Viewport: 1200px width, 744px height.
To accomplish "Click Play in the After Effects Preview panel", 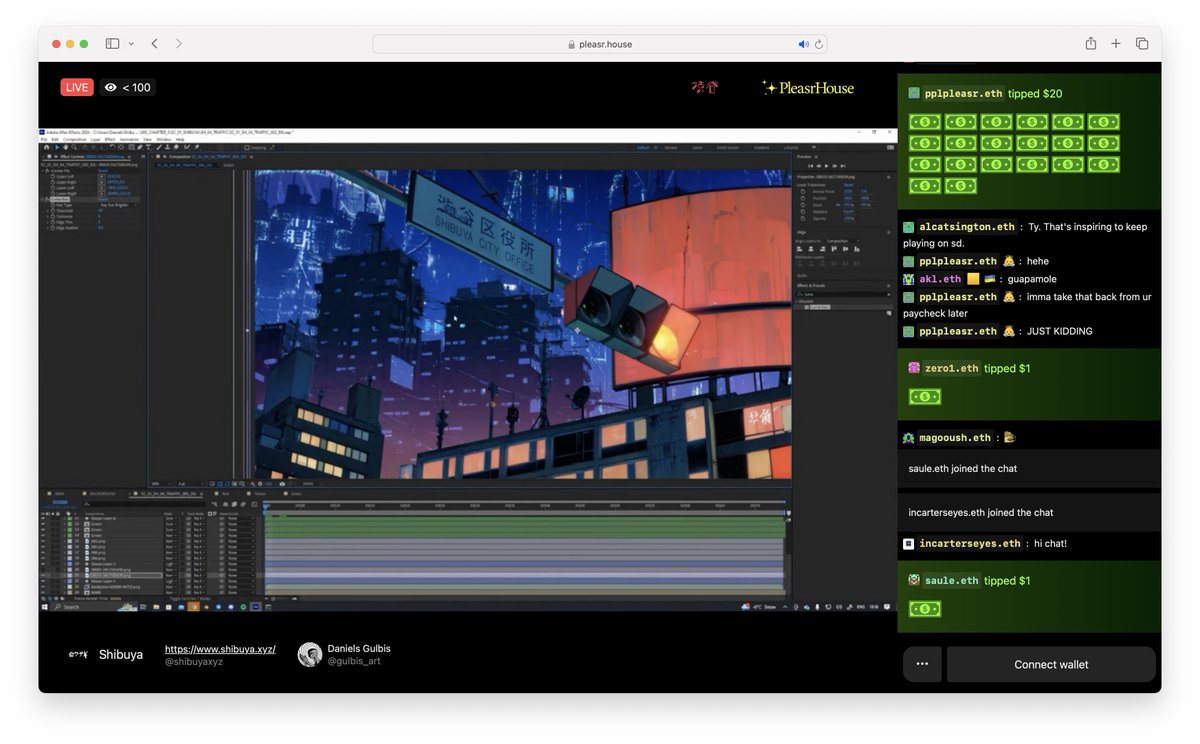I will tap(827, 166).
